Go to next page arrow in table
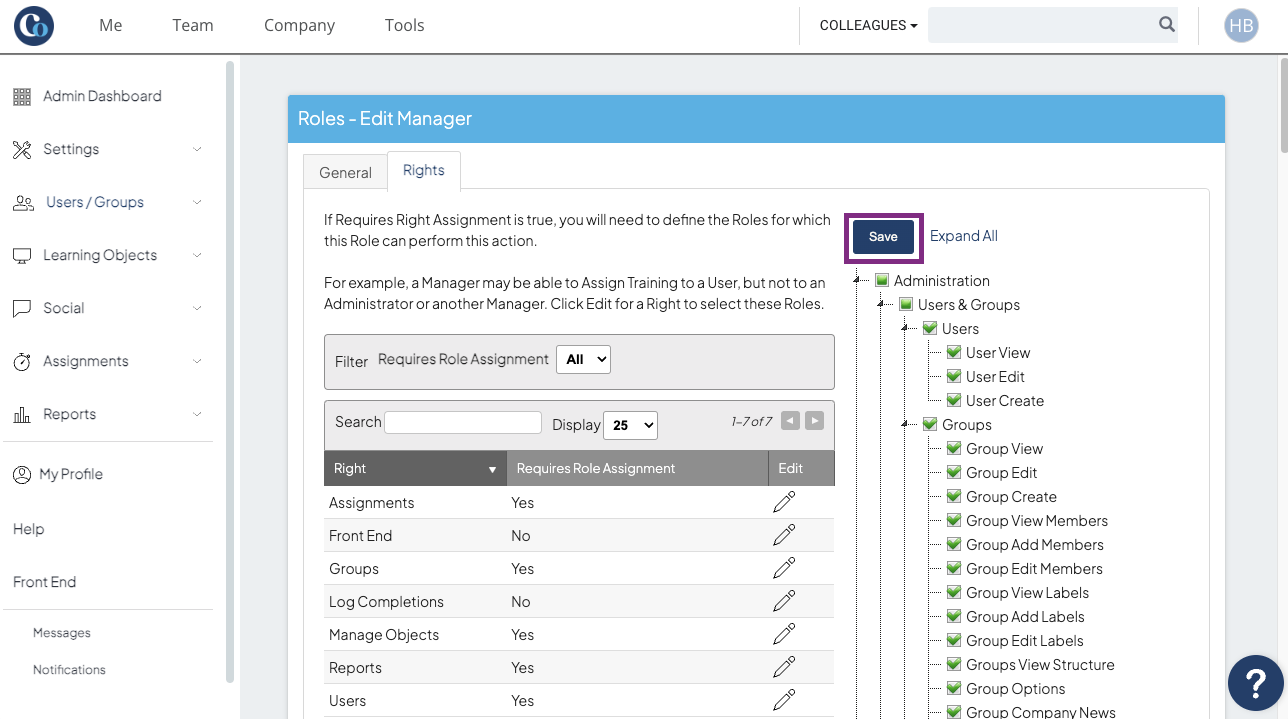This screenshot has height=719, width=1288. pos(815,421)
